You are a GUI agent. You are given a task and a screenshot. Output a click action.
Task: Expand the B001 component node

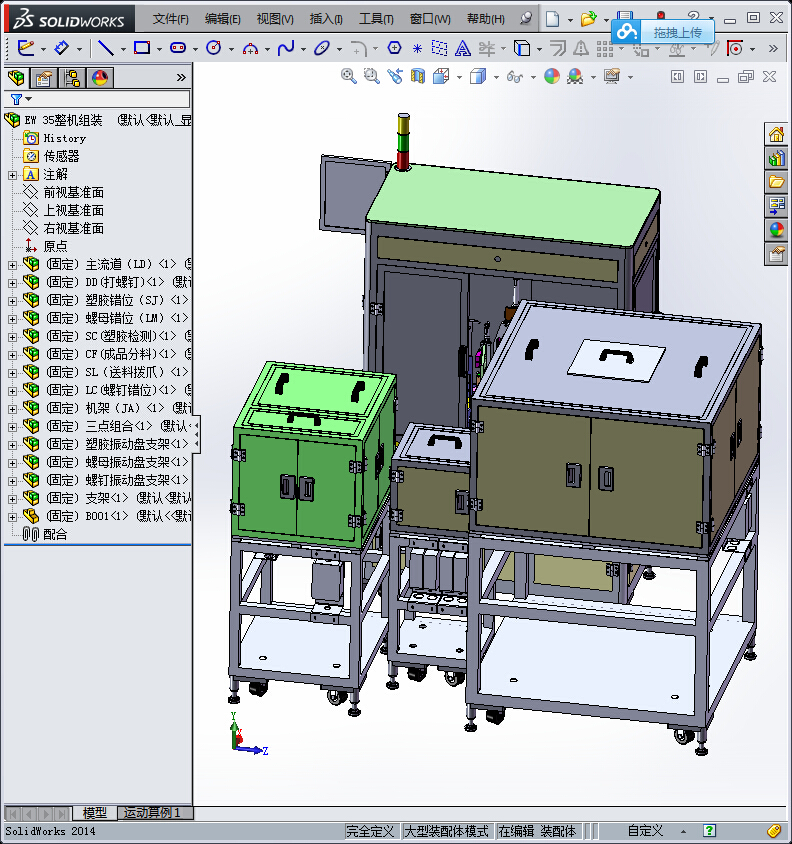pyautogui.click(x=12, y=517)
